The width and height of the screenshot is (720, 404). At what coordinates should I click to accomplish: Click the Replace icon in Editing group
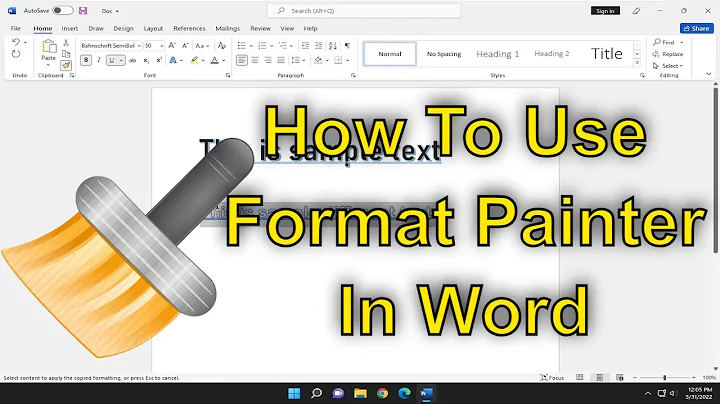(x=656, y=54)
